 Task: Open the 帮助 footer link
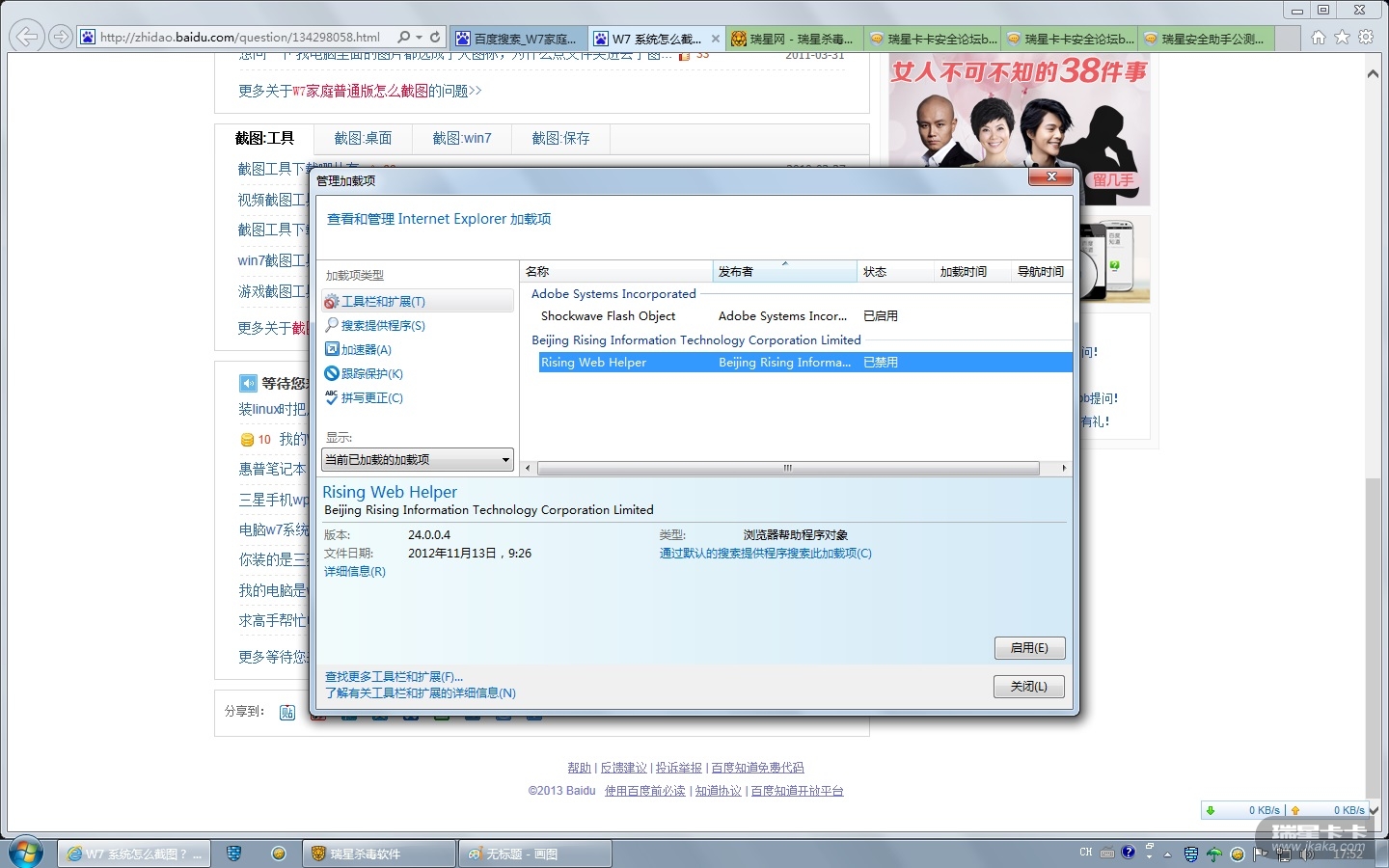[x=579, y=768]
